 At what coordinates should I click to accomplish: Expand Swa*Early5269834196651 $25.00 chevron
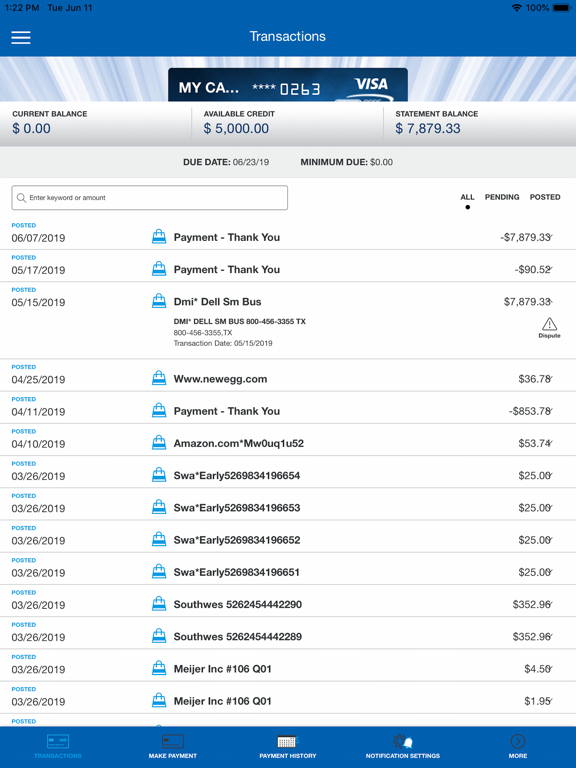[x=551, y=572]
